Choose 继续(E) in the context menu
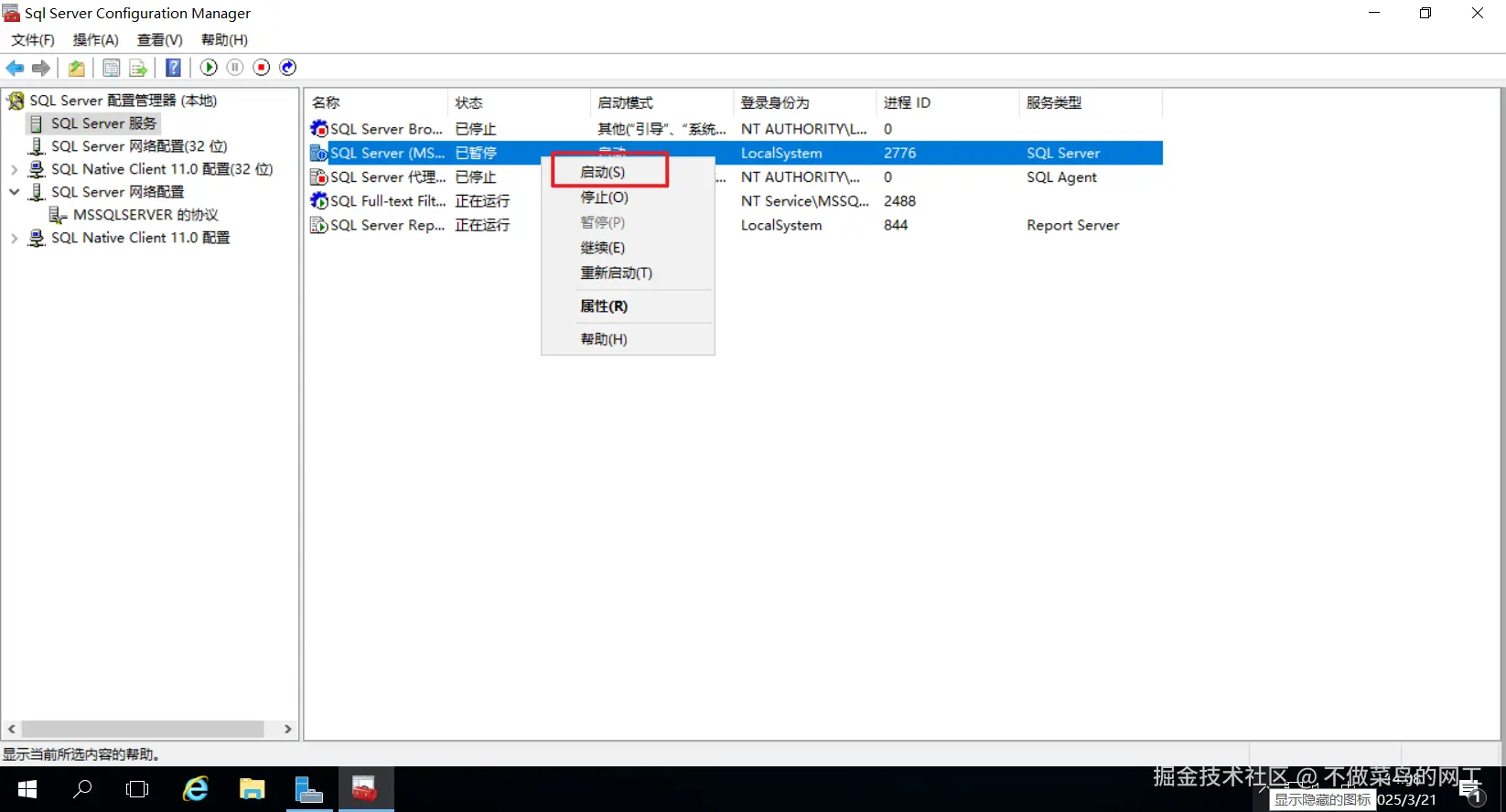The width and height of the screenshot is (1506, 812). [603, 248]
